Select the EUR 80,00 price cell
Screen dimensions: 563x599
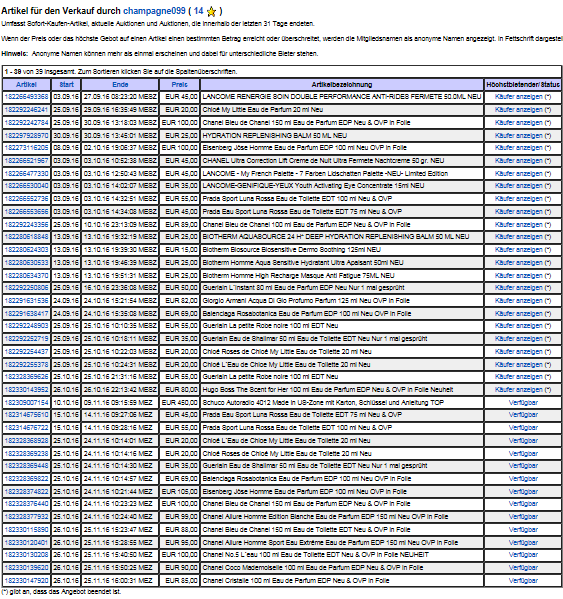click(180, 390)
